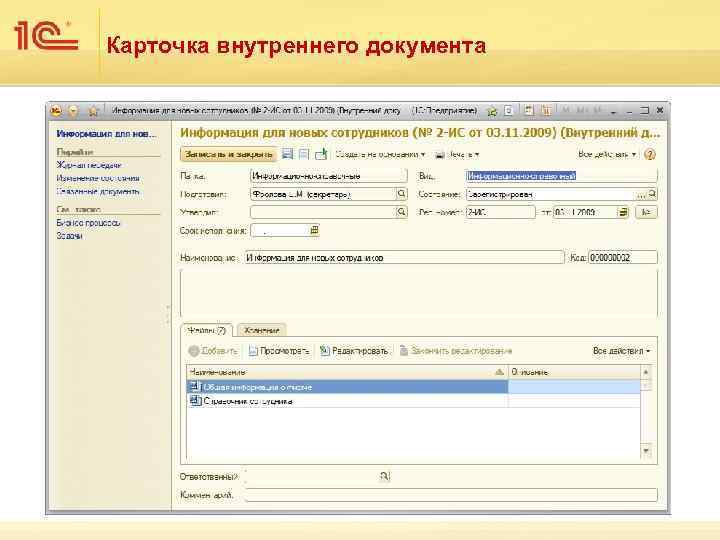Open Журнал передачи link
This screenshot has width=720, height=540.
[89, 165]
